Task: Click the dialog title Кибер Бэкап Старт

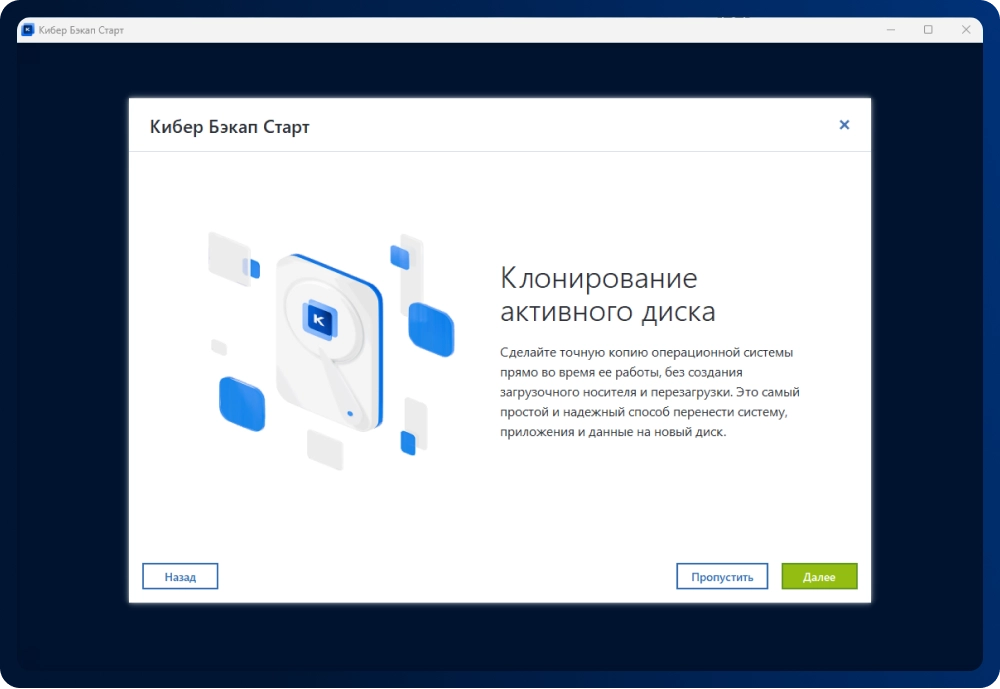Action: pyautogui.click(x=230, y=126)
